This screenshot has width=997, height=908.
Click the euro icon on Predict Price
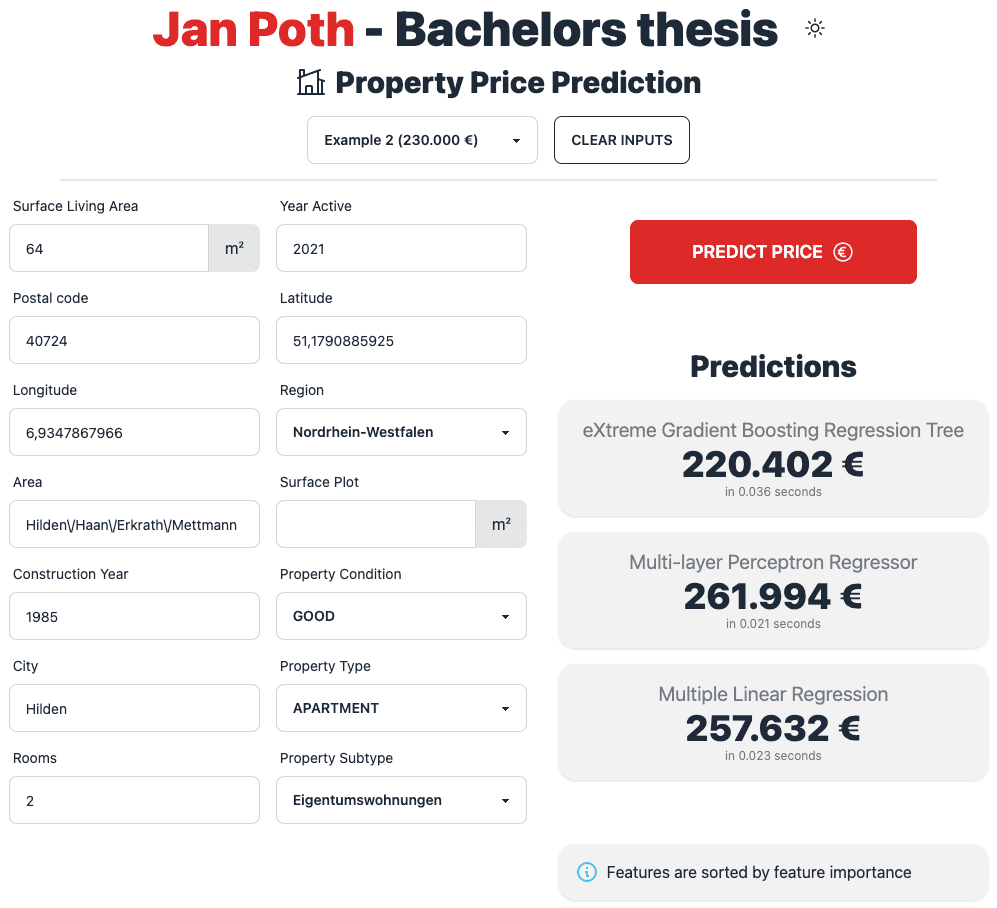click(842, 252)
